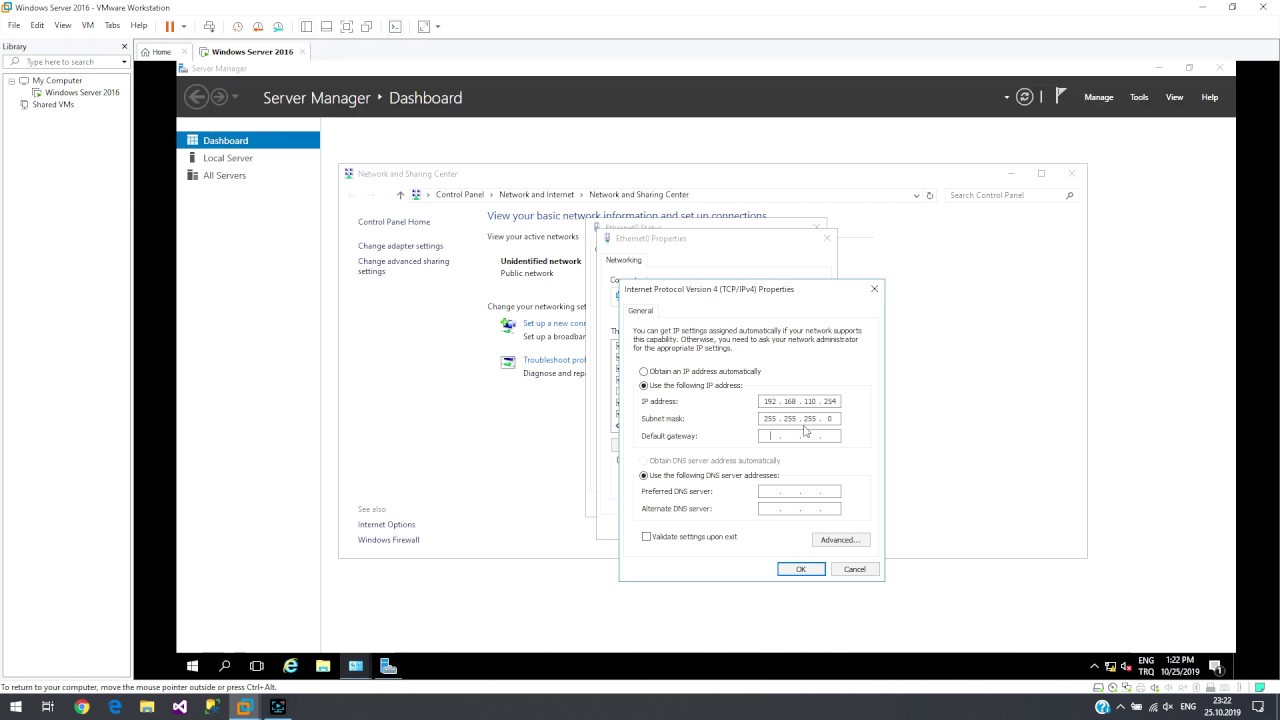Click the IP address field
Viewport: 1280px width, 720px height.
coord(799,401)
